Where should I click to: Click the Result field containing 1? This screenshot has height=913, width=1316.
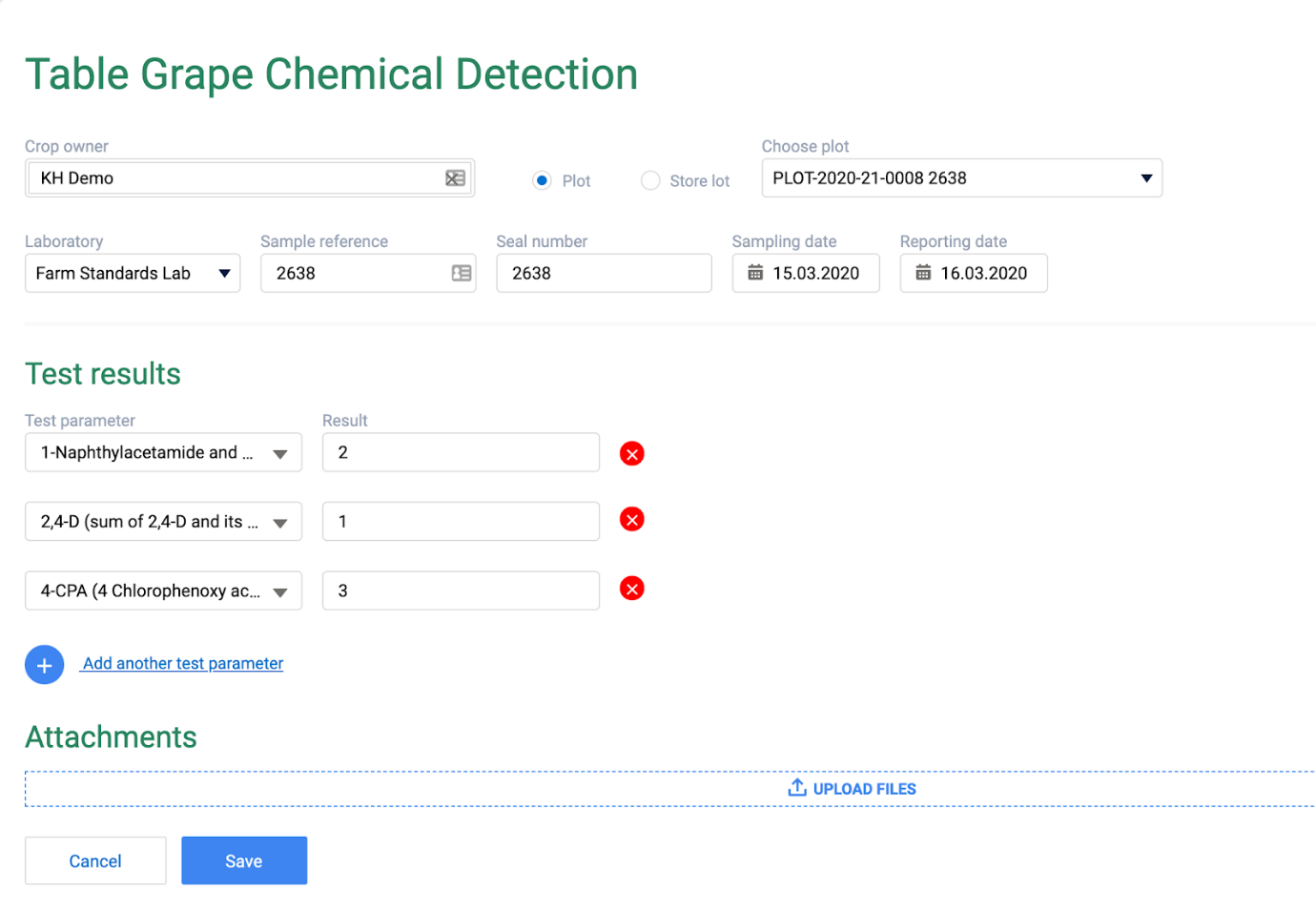pyautogui.click(x=461, y=522)
